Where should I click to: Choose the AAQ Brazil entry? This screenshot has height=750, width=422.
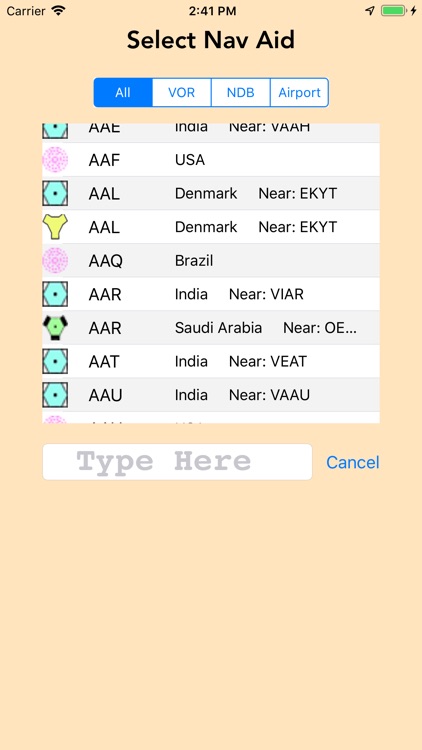pos(211,261)
